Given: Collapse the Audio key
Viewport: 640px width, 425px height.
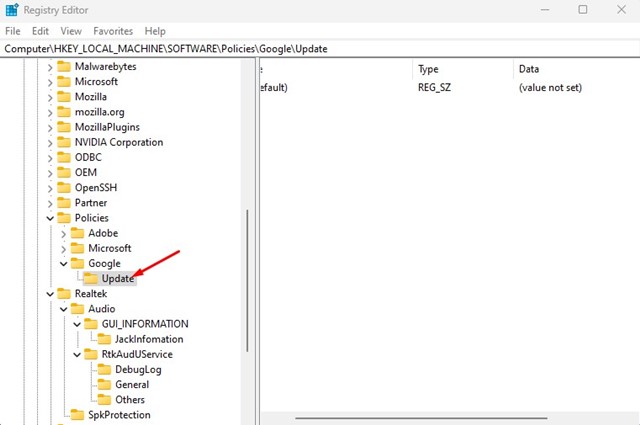Looking at the screenshot, I should (63, 309).
